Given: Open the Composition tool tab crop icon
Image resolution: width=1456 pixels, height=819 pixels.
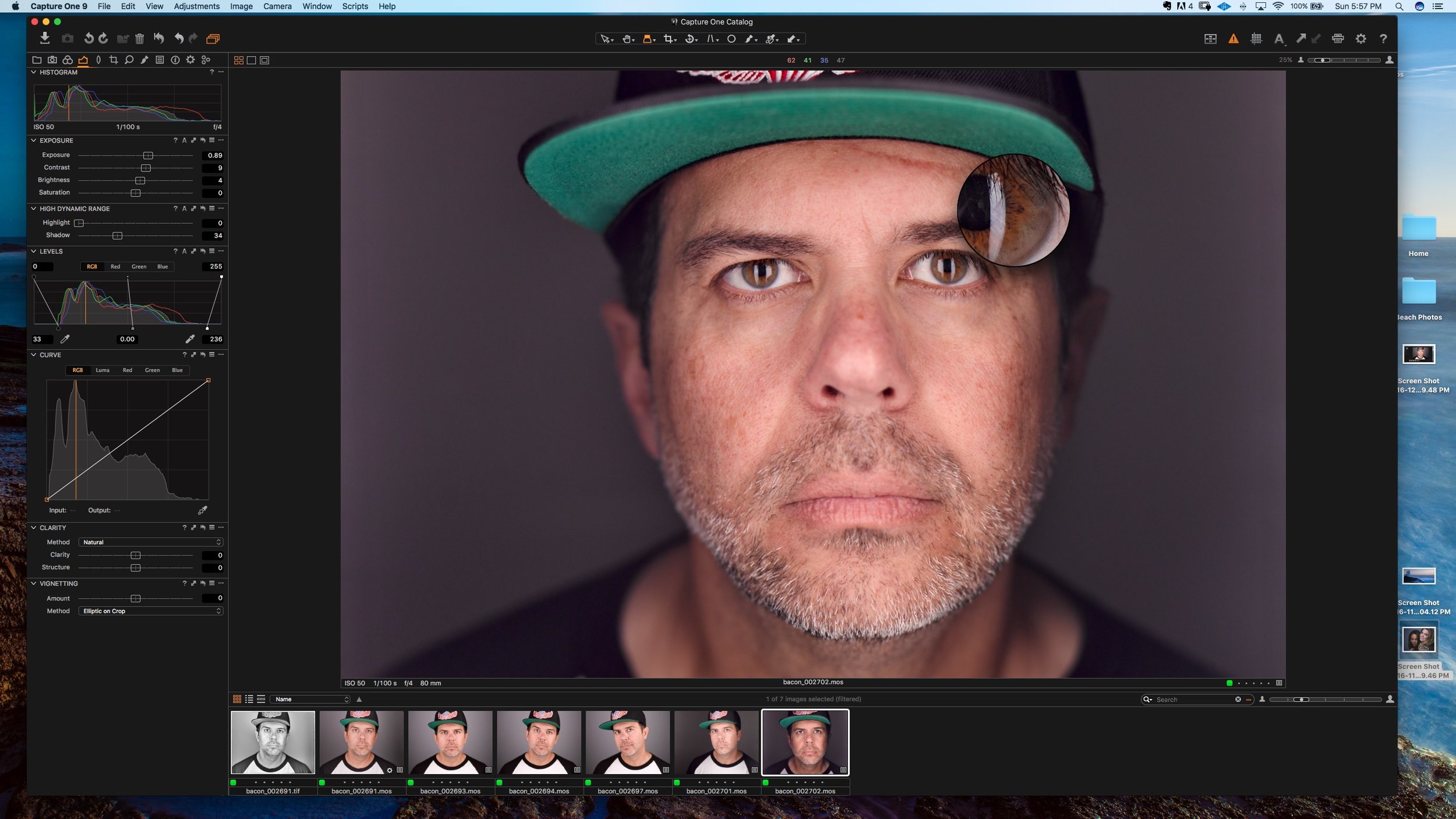Looking at the screenshot, I should 114,60.
